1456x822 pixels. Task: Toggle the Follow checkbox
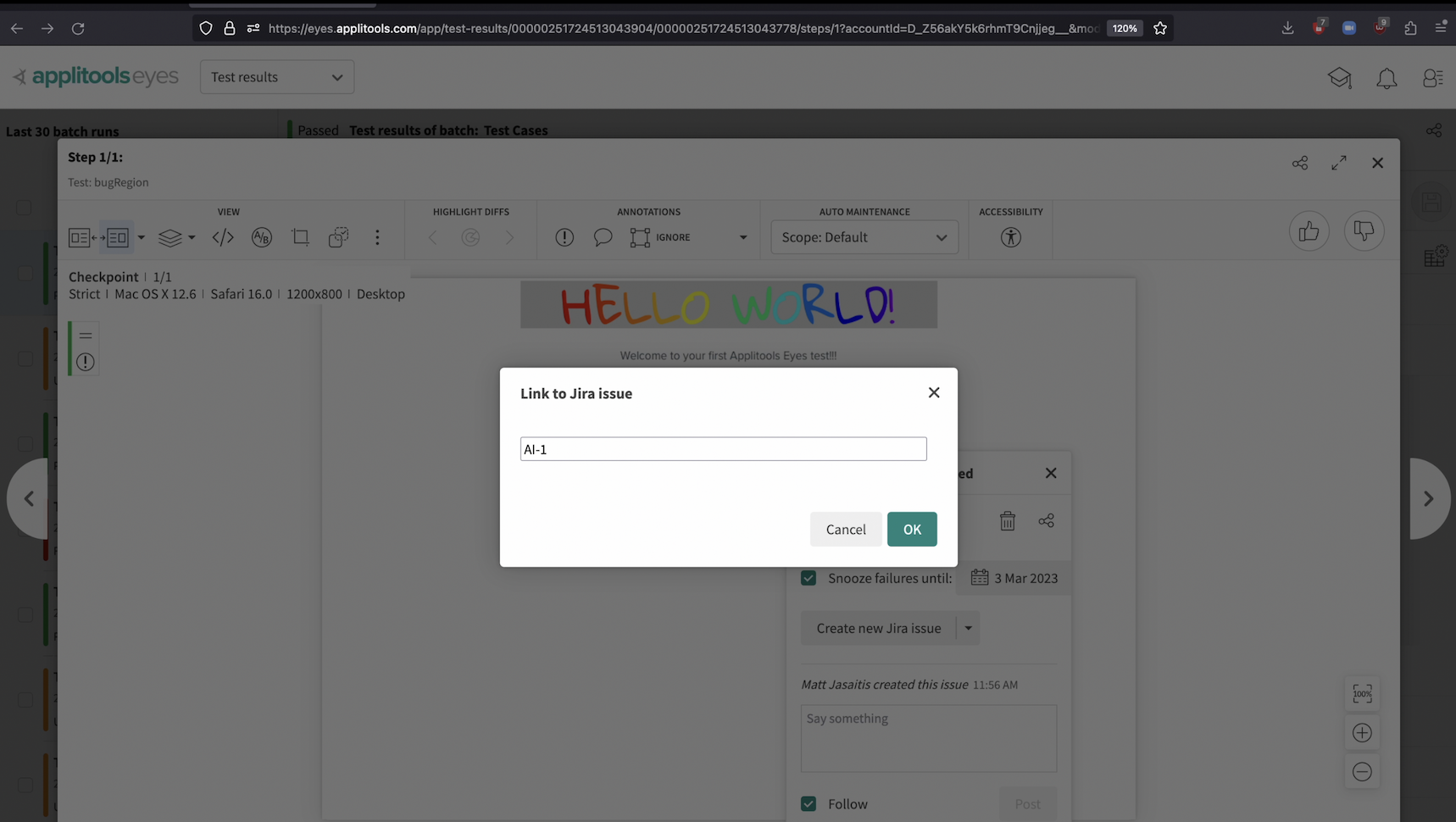click(809, 803)
